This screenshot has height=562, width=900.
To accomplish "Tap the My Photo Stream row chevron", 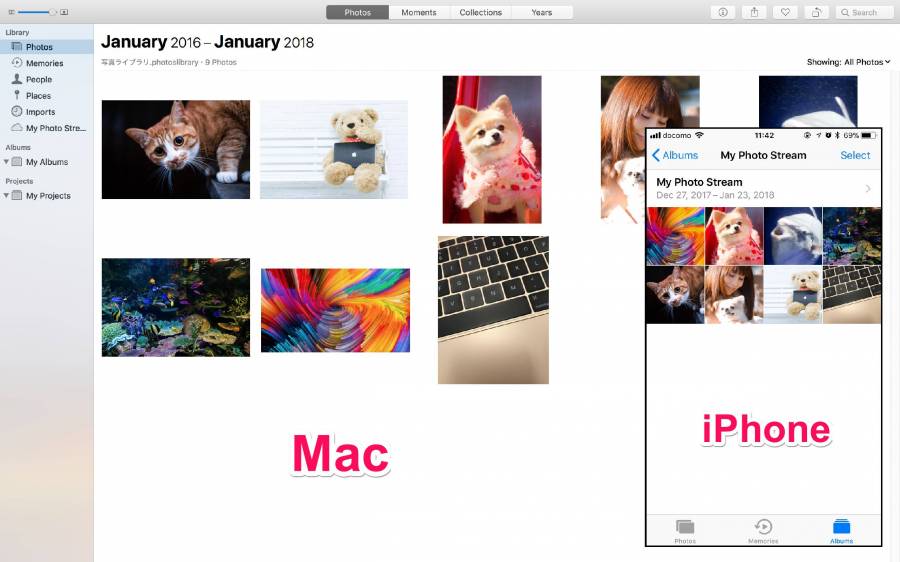I will 868,188.
